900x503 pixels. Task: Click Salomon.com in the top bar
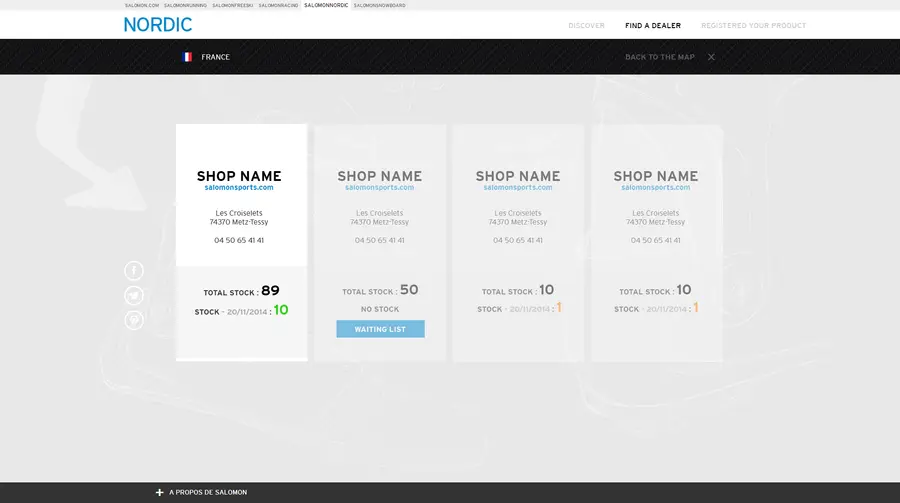tap(142, 5)
